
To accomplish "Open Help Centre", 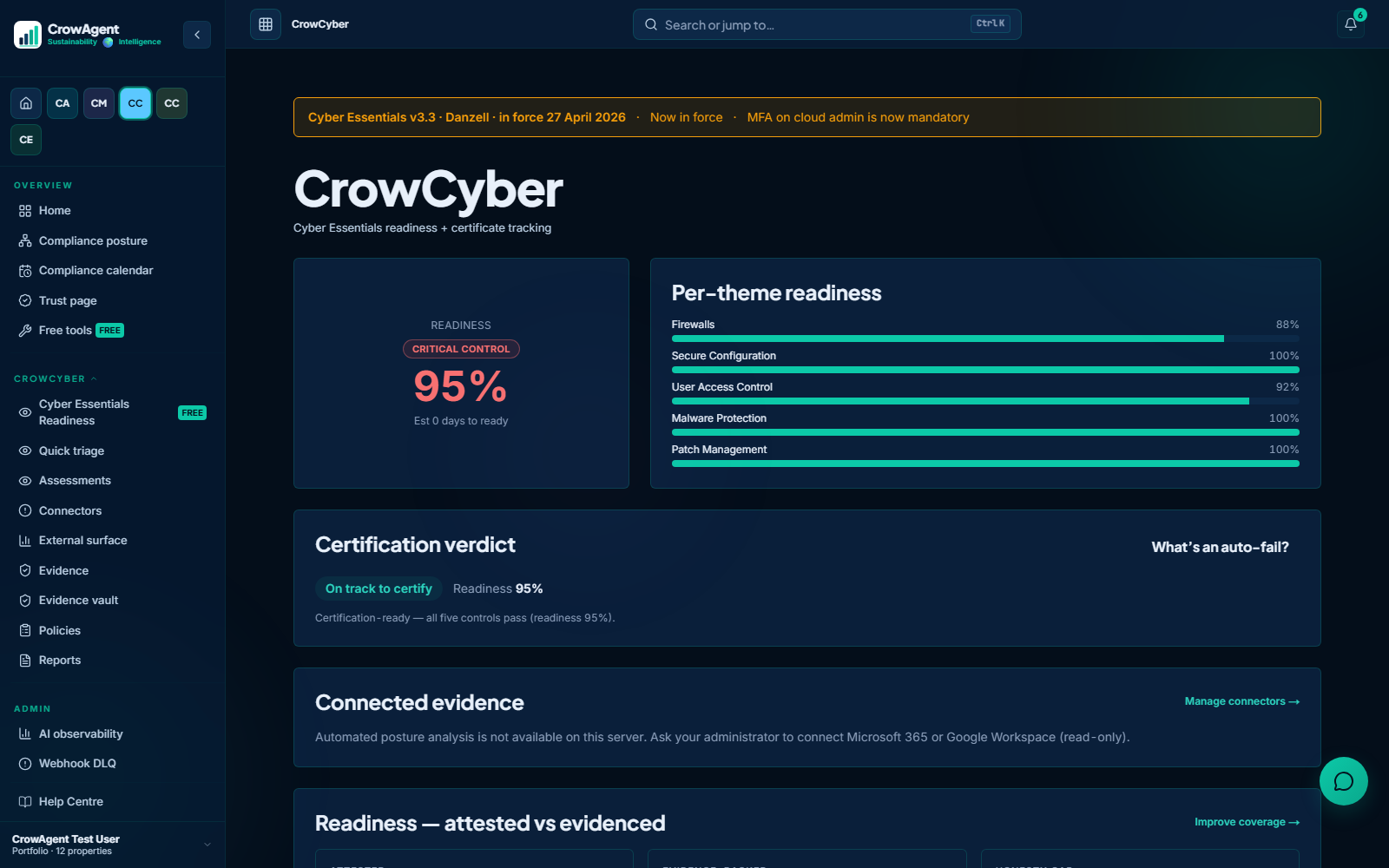I will [x=112, y=802].
